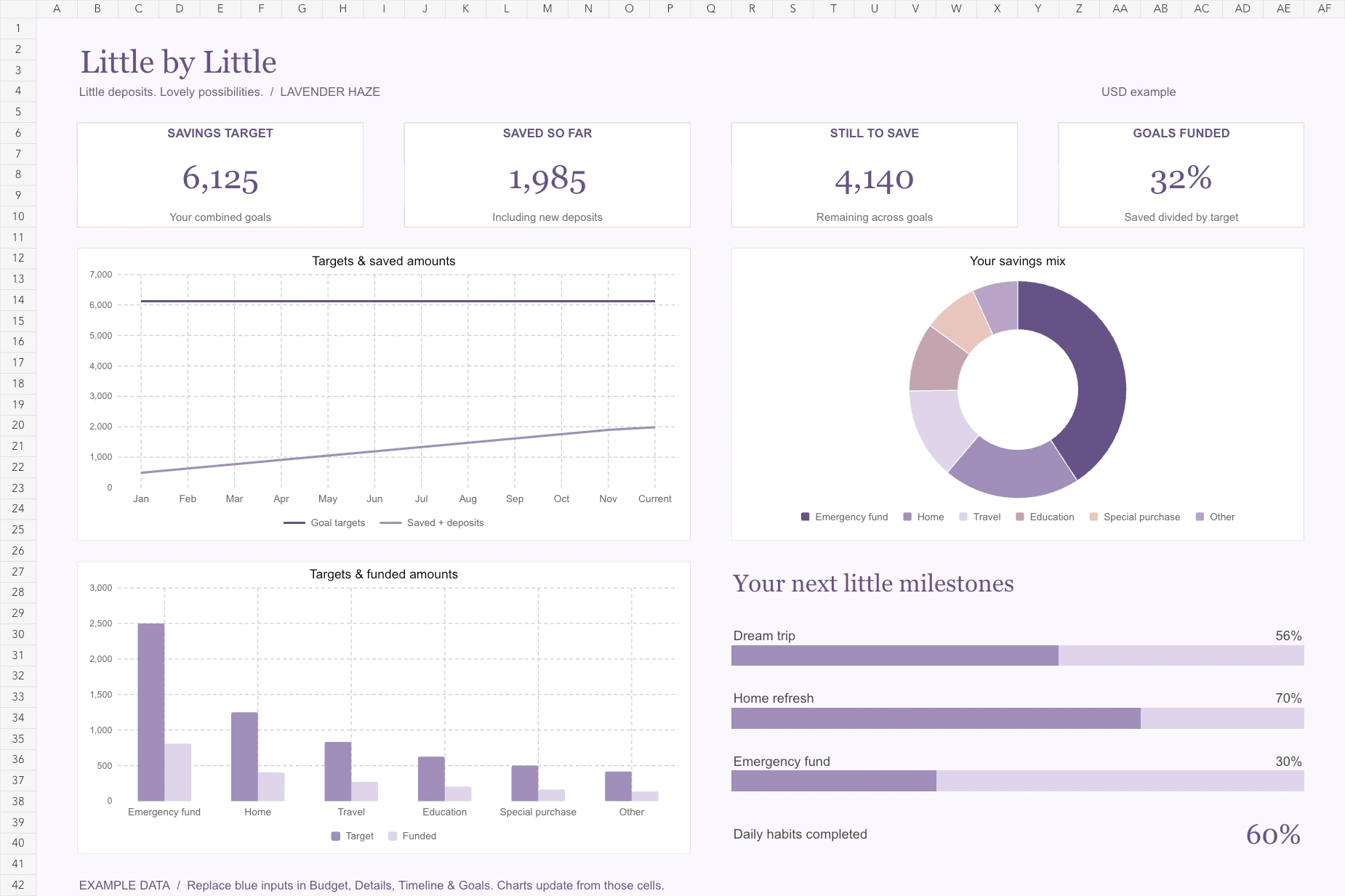Select row header 42
Image resolution: width=1345 pixels, height=896 pixels.
point(18,885)
